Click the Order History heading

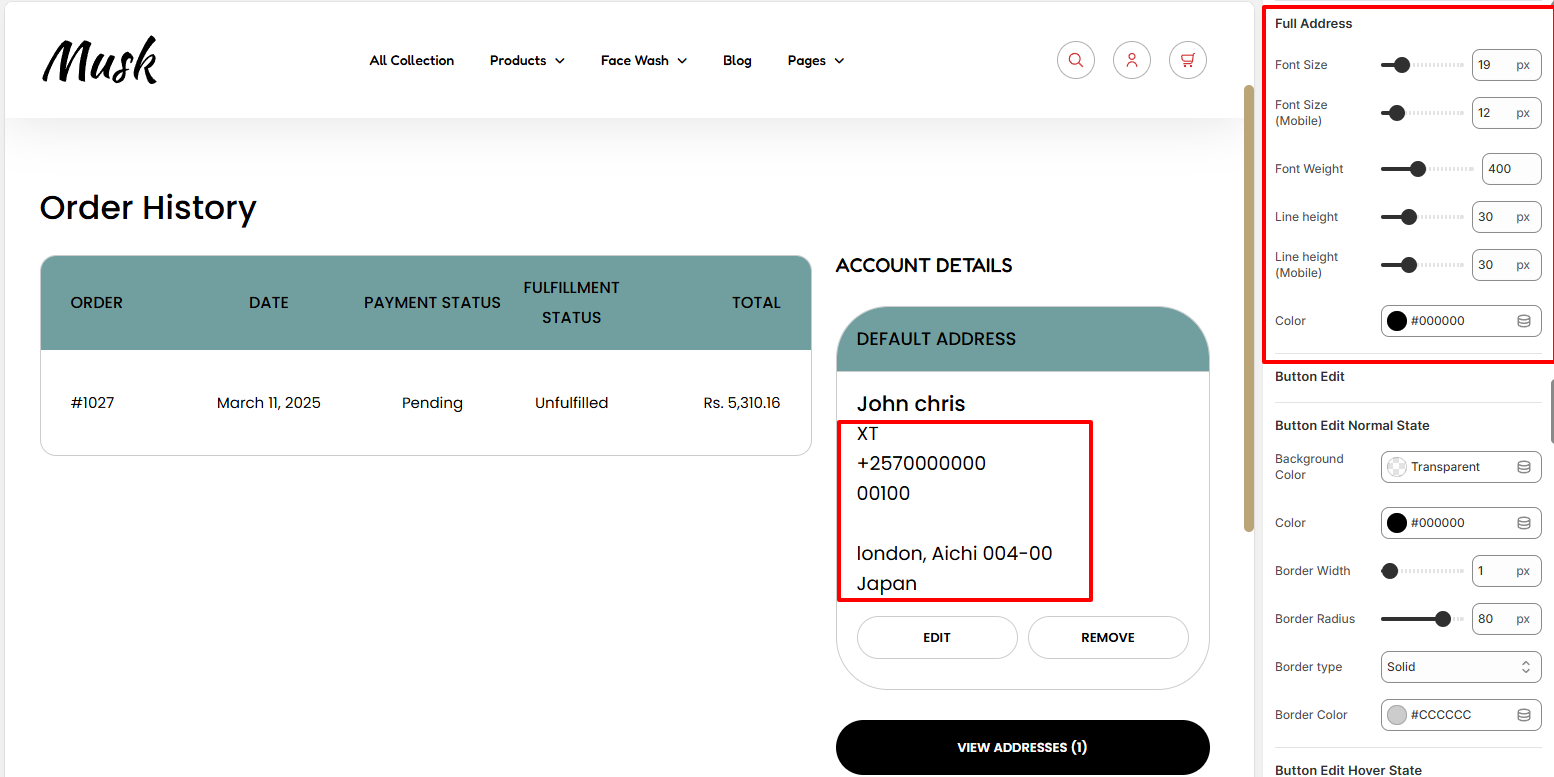(x=148, y=208)
